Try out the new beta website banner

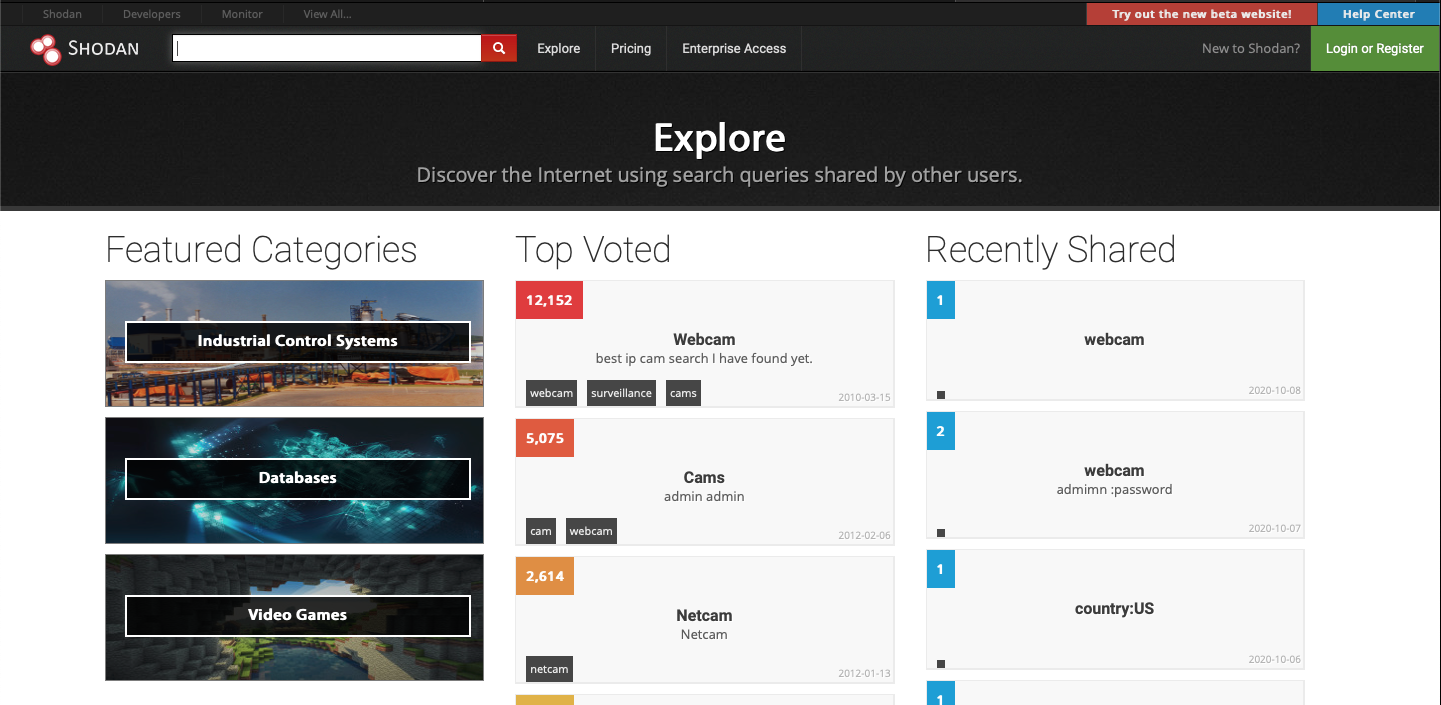click(1201, 14)
